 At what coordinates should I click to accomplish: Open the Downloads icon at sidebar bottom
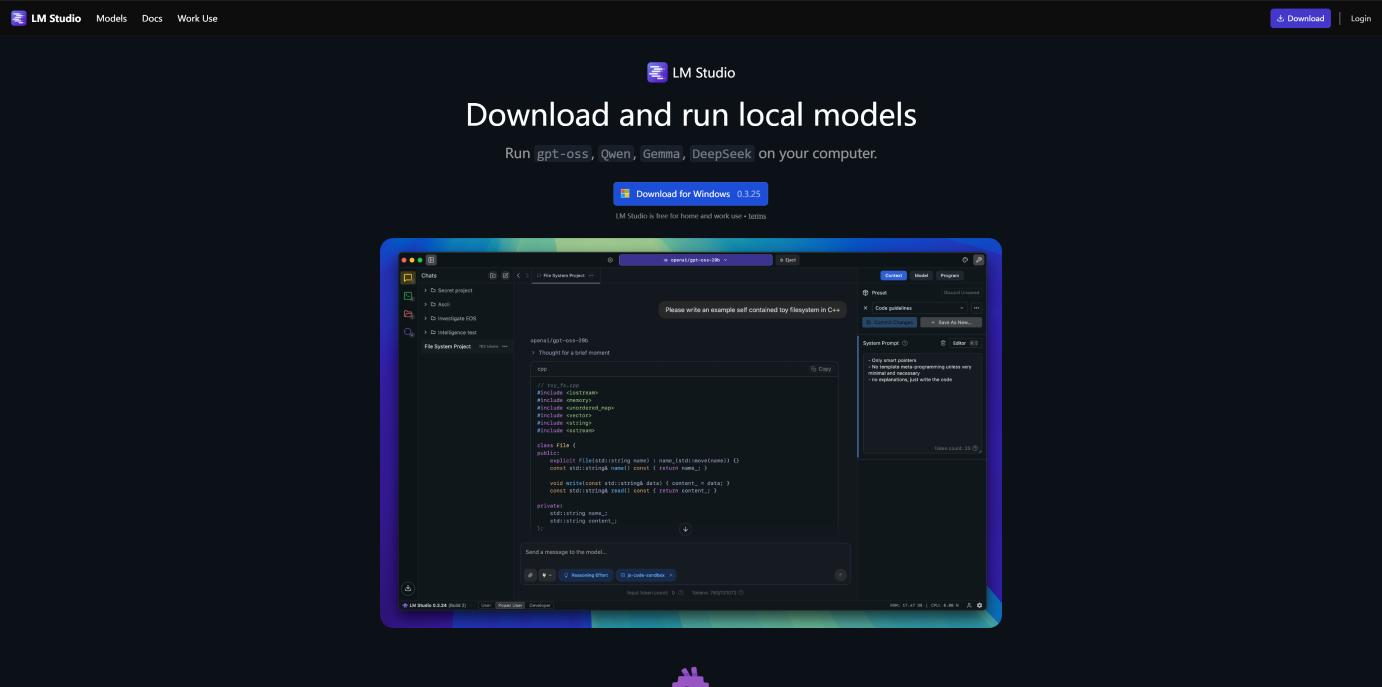click(408, 588)
